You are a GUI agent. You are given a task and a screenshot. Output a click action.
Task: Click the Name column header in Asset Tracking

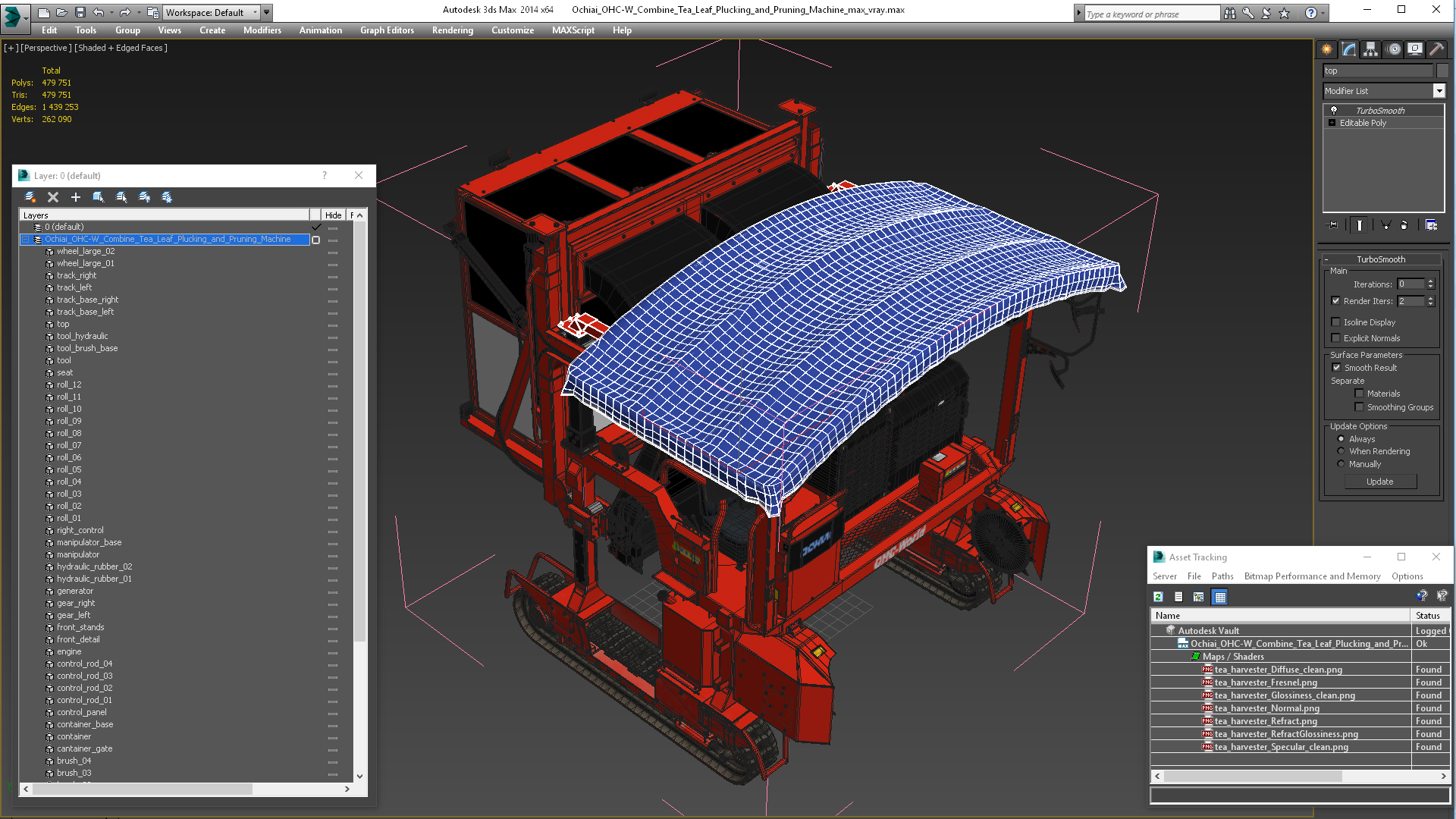[x=1280, y=616]
